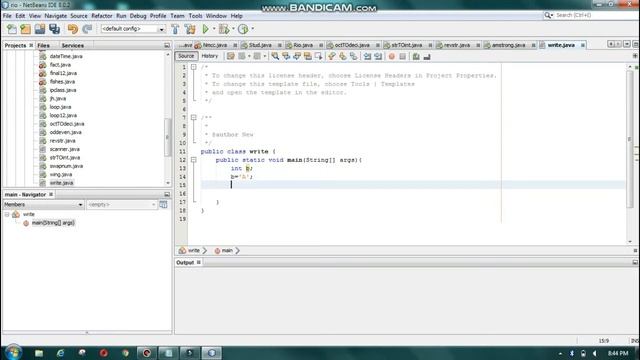This screenshot has width=640, height=360.
Task: Open the Profile Project dropdown arrow
Action: [252, 29]
